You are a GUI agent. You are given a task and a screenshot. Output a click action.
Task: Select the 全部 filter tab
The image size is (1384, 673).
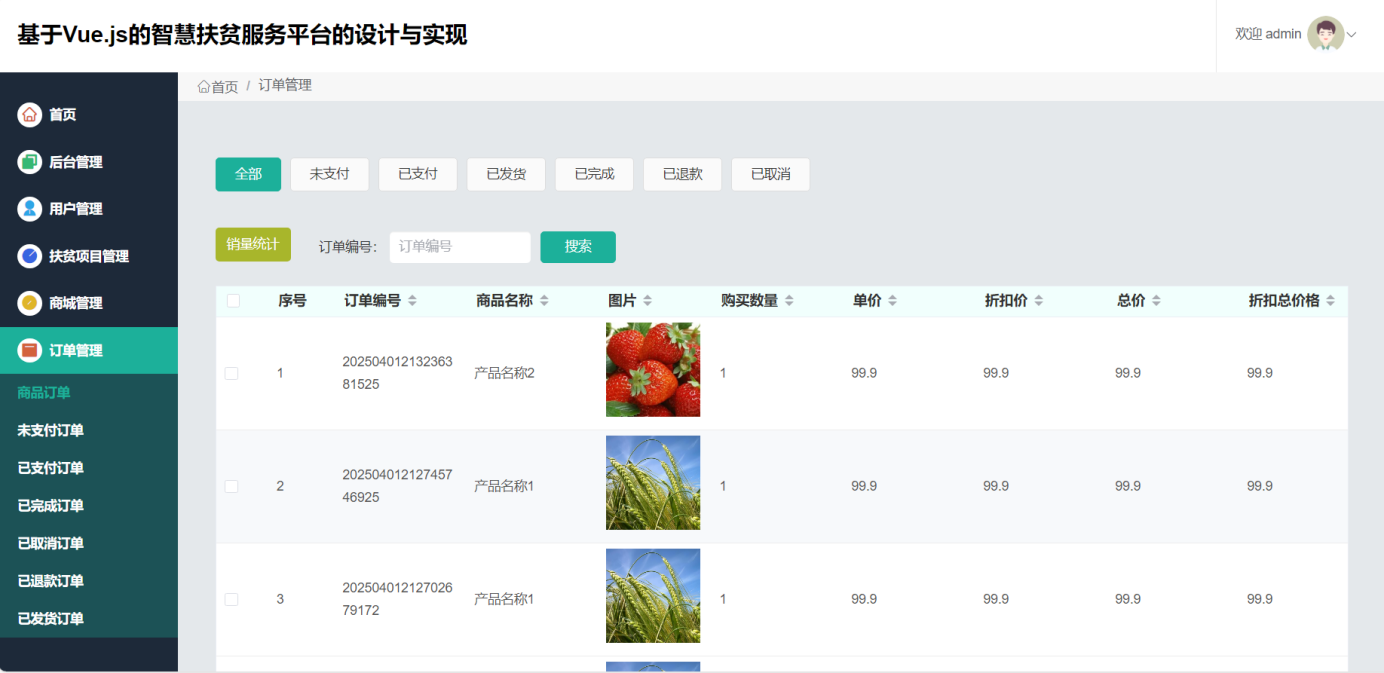tap(248, 174)
